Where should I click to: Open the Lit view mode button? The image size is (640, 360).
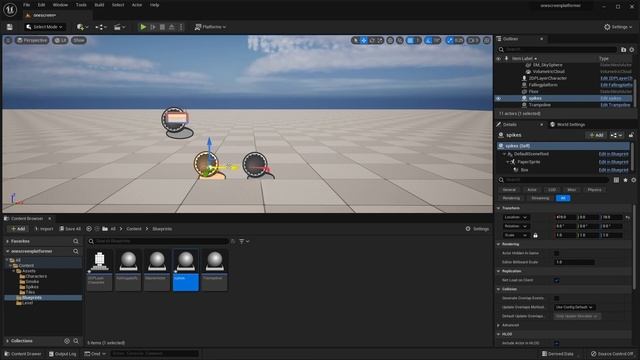click(x=60, y=40)
